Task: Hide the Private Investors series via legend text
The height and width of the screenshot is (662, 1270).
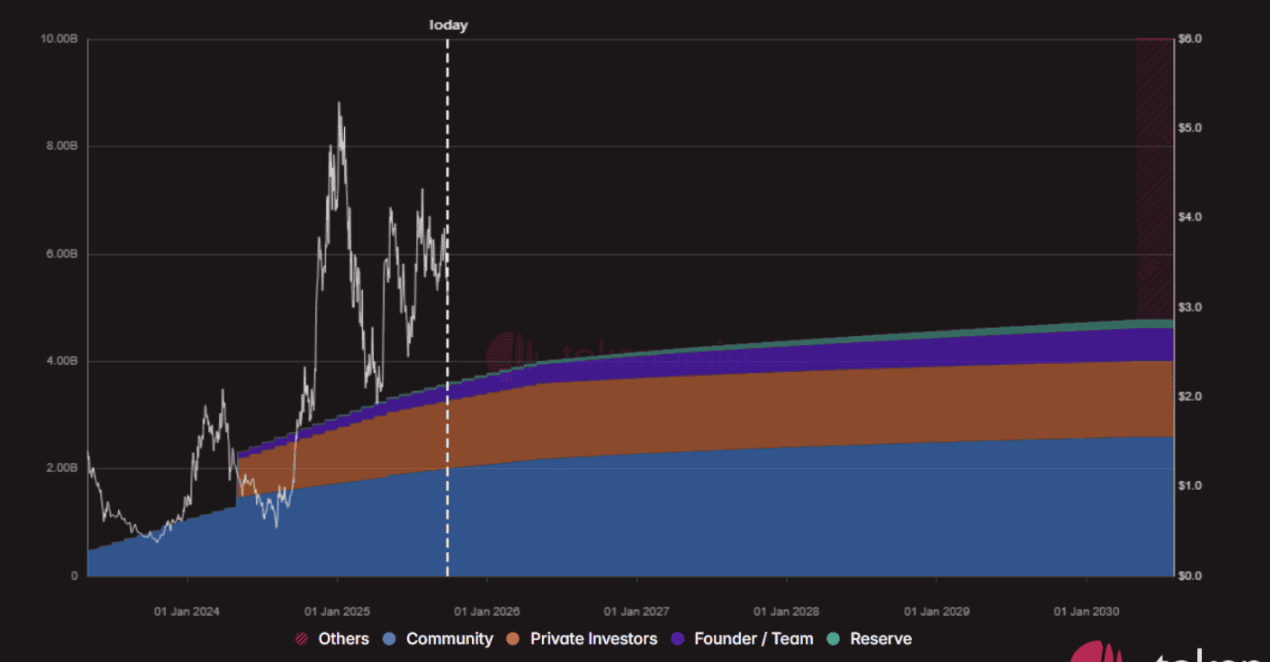Action: click(x=593, y=639)
